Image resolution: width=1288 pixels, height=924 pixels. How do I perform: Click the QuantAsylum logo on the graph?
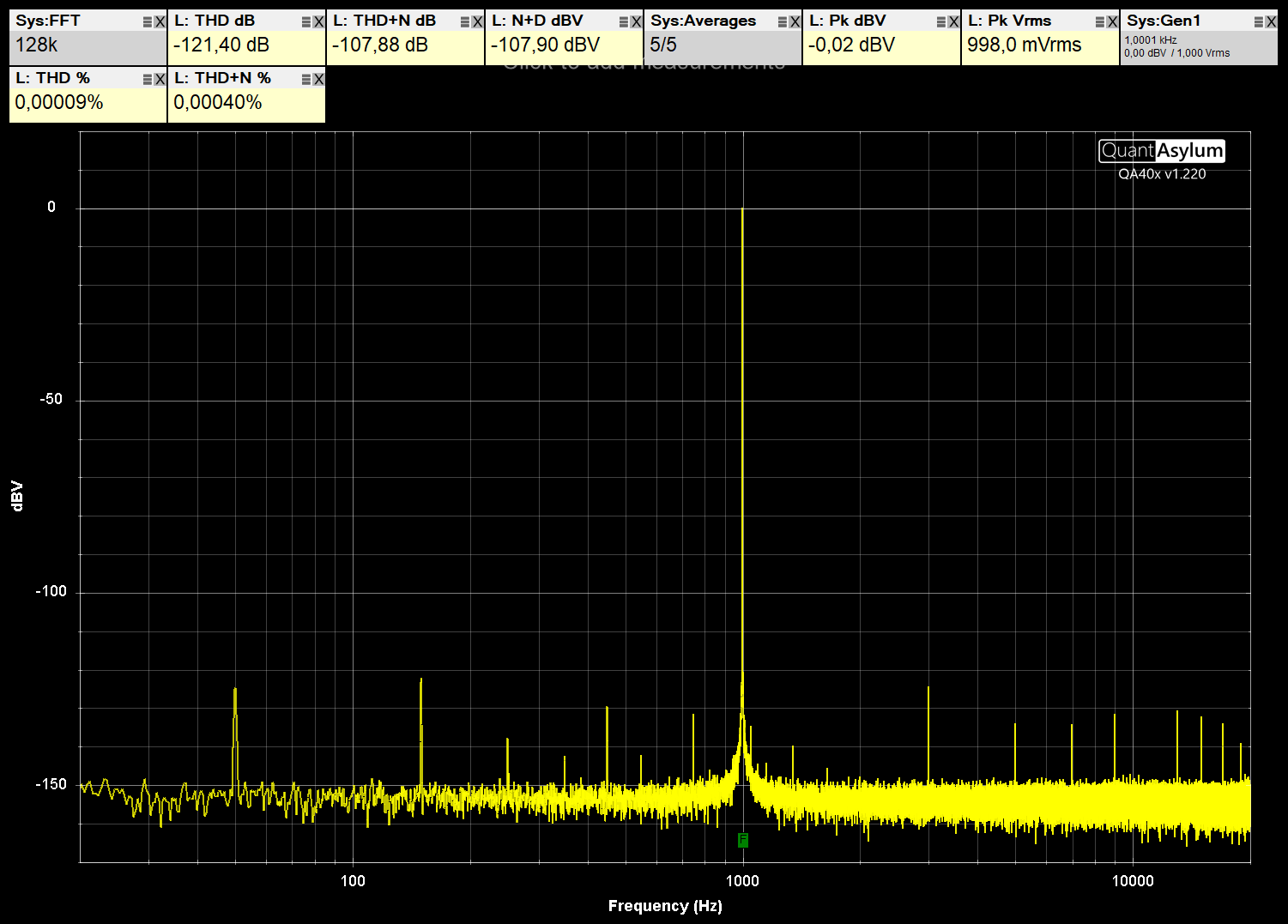(1162, 151)
